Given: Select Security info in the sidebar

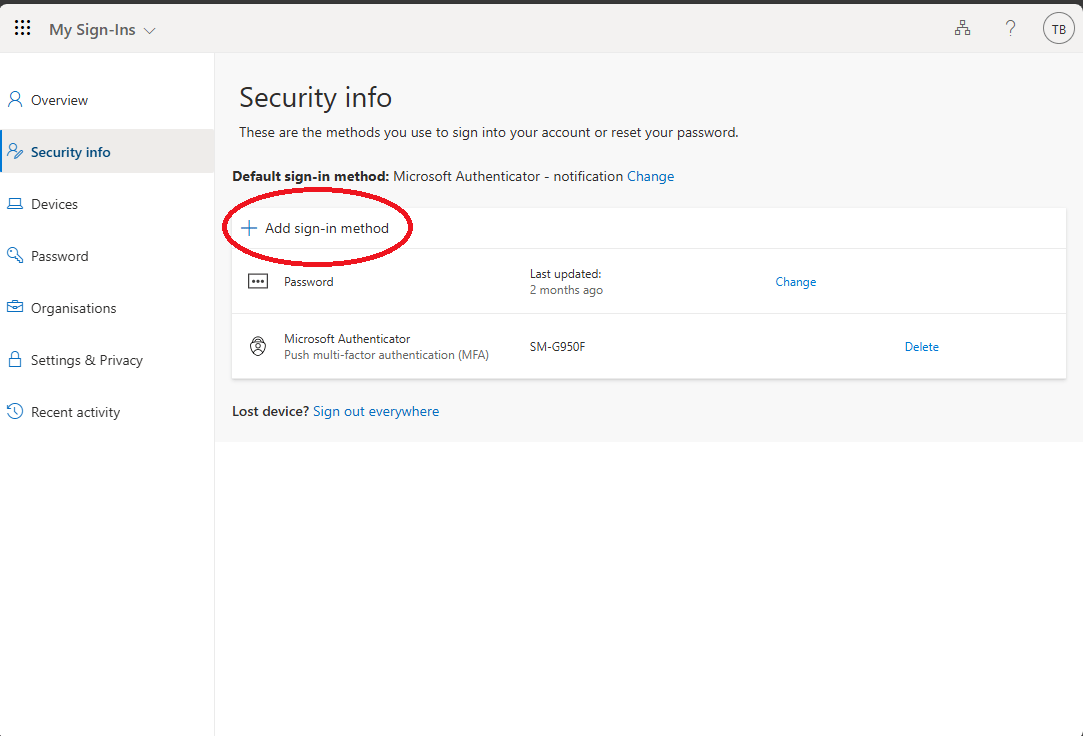Looking at the screenshot, I should (70, 152).
